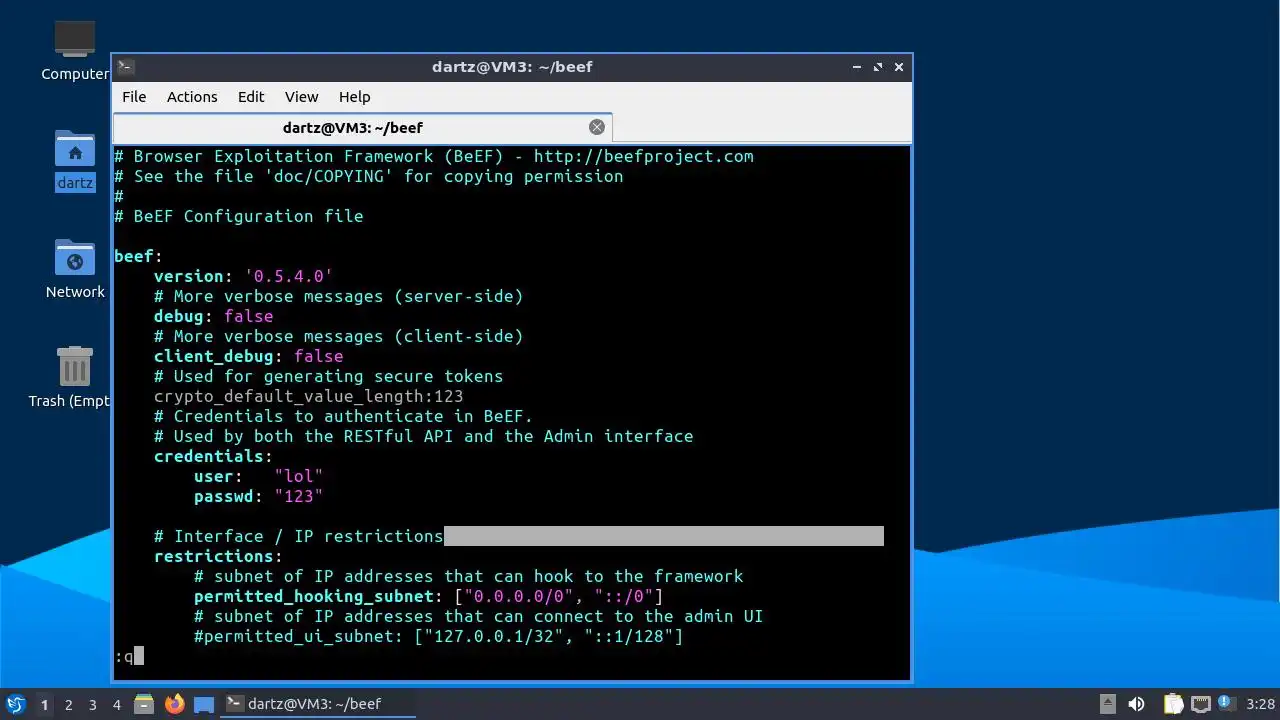
Task: Click the removable media tray icon
Action: click(x=1108, y=704)
